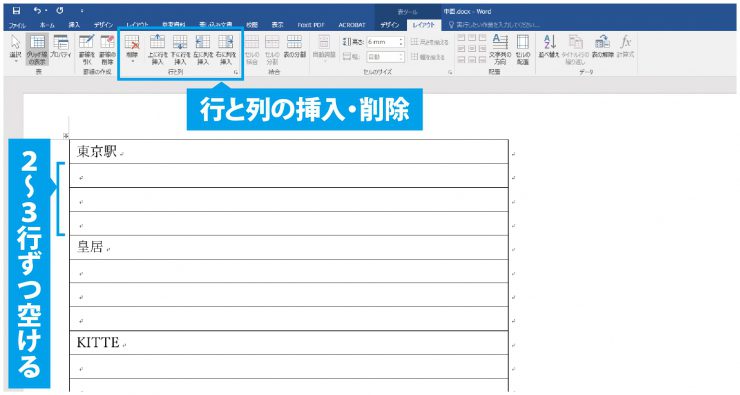Click the Align Top Right icon
Screen dimensions: 740x395
pyautogui.click(x=482, y=37)
